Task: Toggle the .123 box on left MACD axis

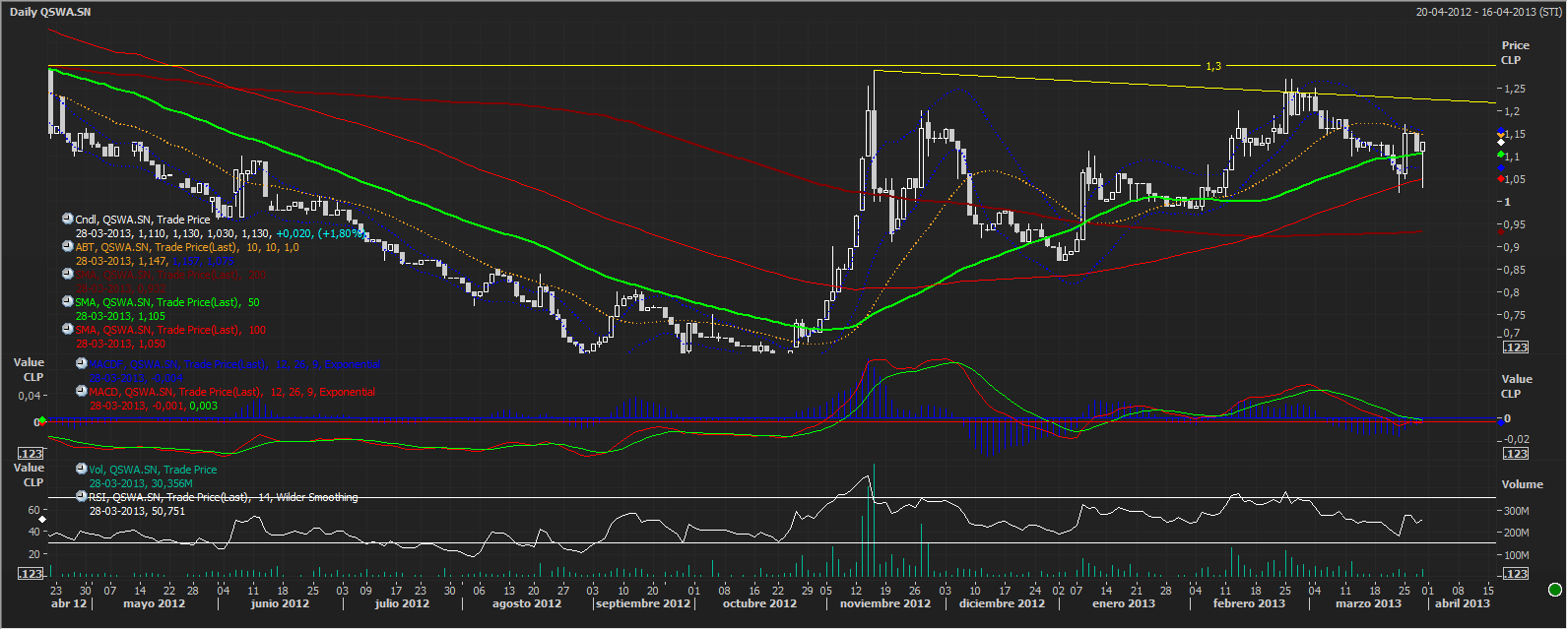Action: click(x=32, y=454)
